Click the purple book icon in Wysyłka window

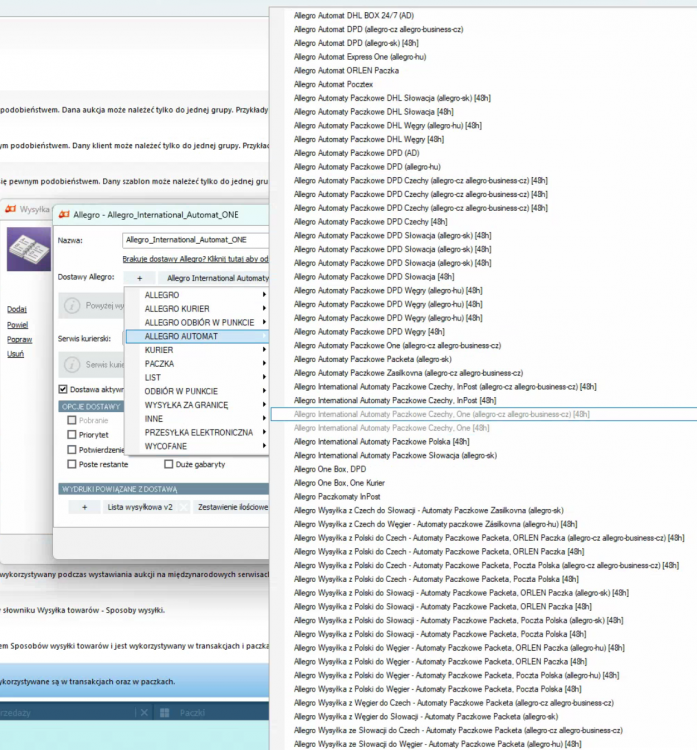point(29,249)
